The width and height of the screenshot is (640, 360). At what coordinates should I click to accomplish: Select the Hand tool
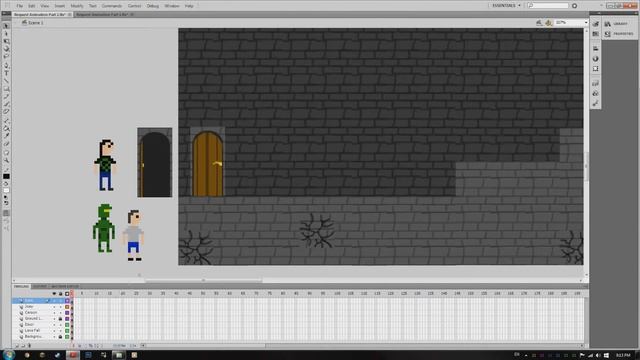[x=6, y=153]
